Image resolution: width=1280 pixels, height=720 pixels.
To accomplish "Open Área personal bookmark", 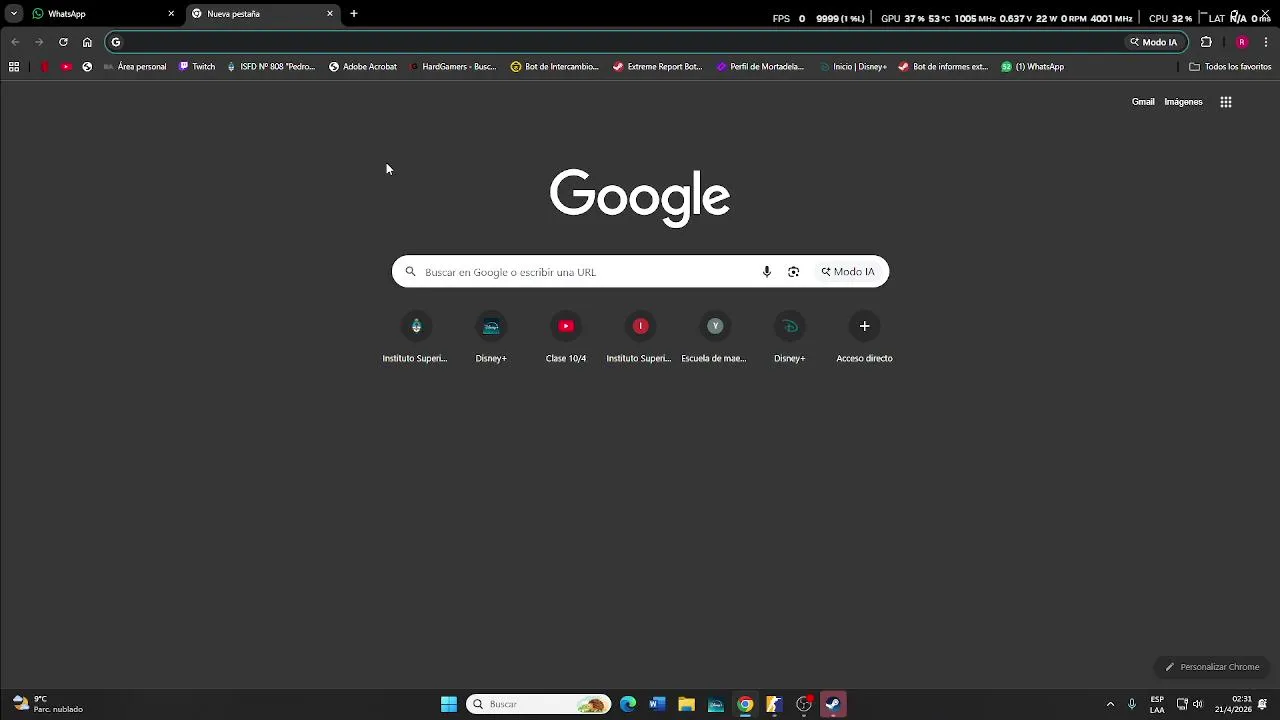I will [135, 67].
